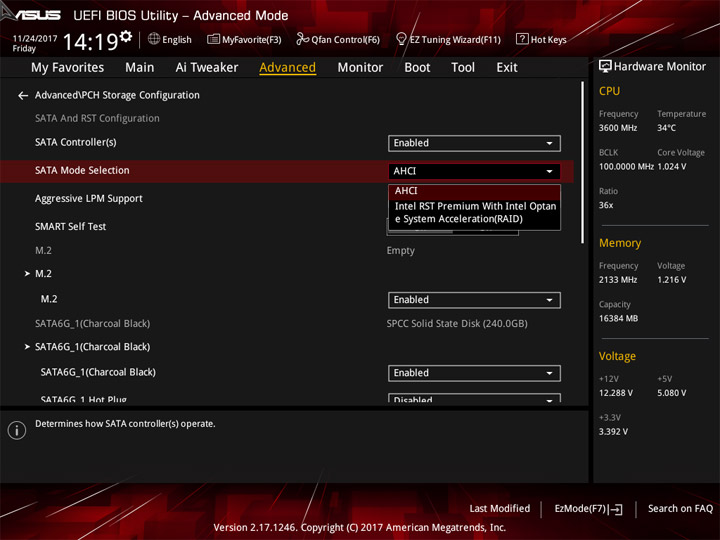This screenshot has height=540, width=720.
Task: Select the SATA Controller(s) label
Action: pos(76,142)
